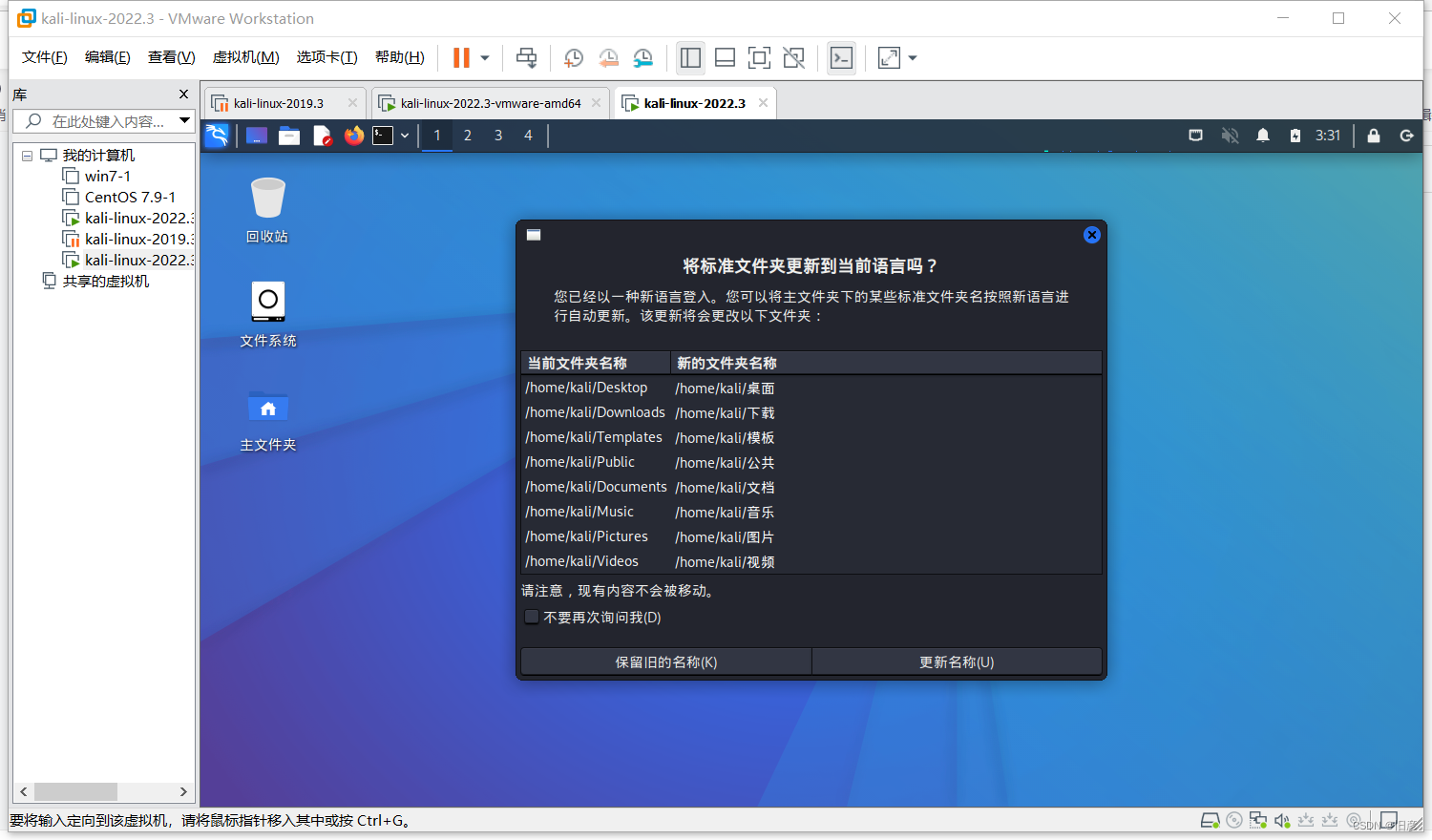Open the library search dropdown arrow
1432x840 pixels.
tap(185, 121)
